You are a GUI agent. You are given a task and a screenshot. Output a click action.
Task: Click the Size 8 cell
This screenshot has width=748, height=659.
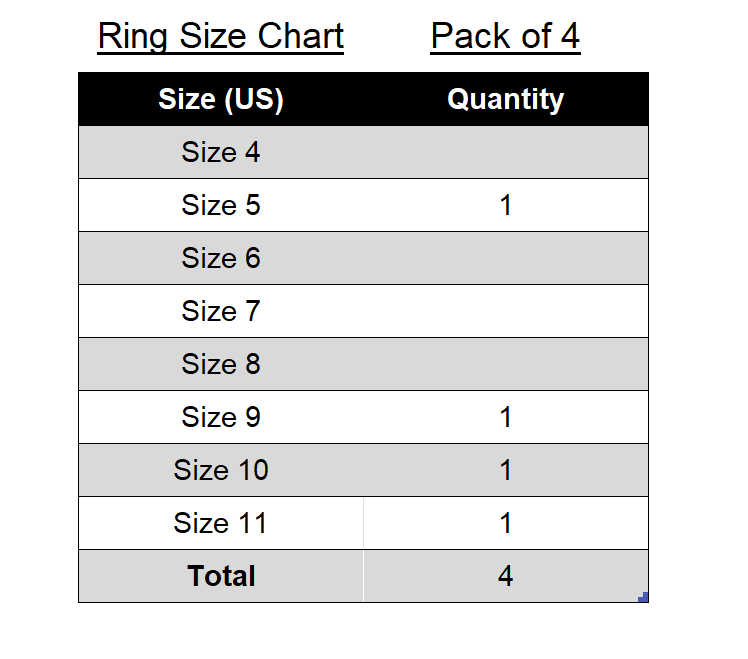coord(221,364)
